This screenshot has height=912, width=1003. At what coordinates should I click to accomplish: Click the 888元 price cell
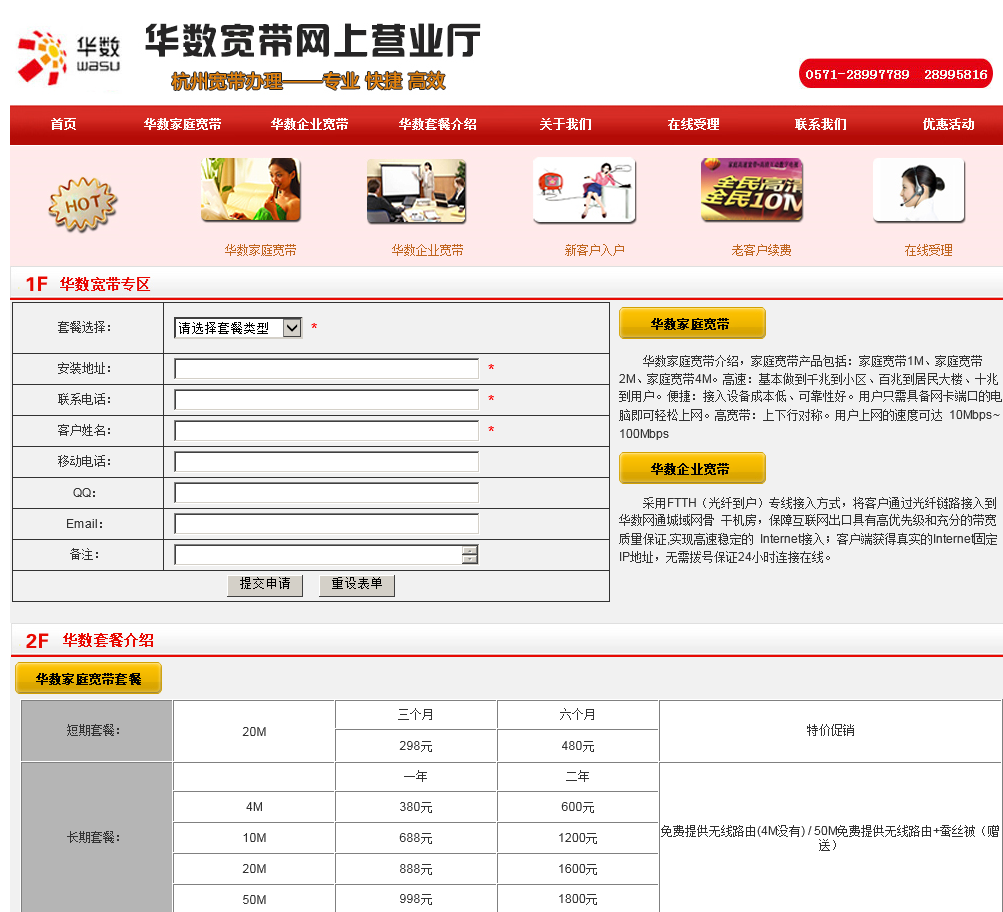[x=416, y=869]
